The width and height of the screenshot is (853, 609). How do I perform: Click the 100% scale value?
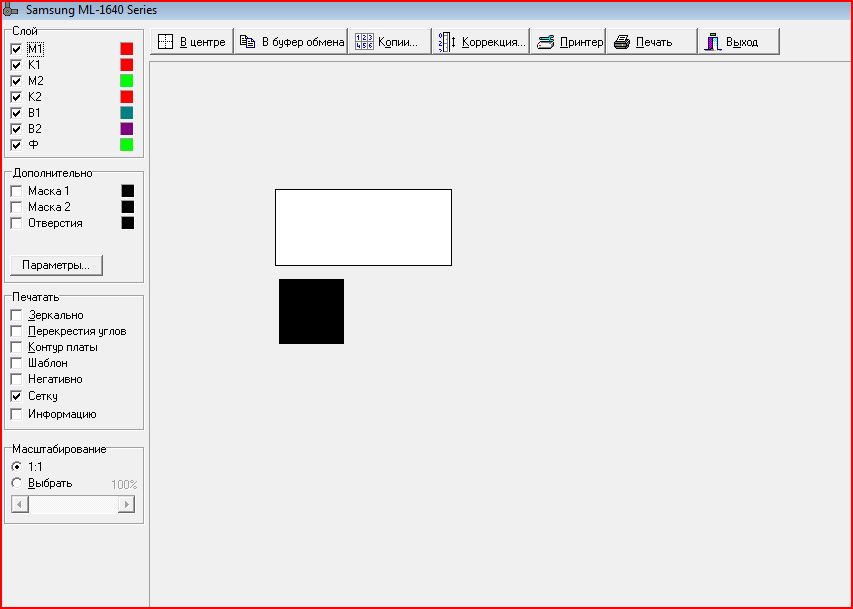[x=124, y=484]
